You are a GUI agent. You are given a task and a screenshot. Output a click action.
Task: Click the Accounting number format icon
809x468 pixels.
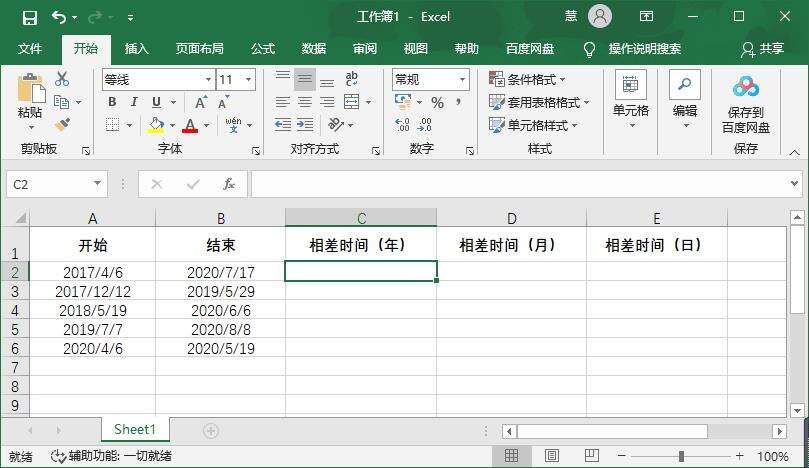[x=403, y=101]
